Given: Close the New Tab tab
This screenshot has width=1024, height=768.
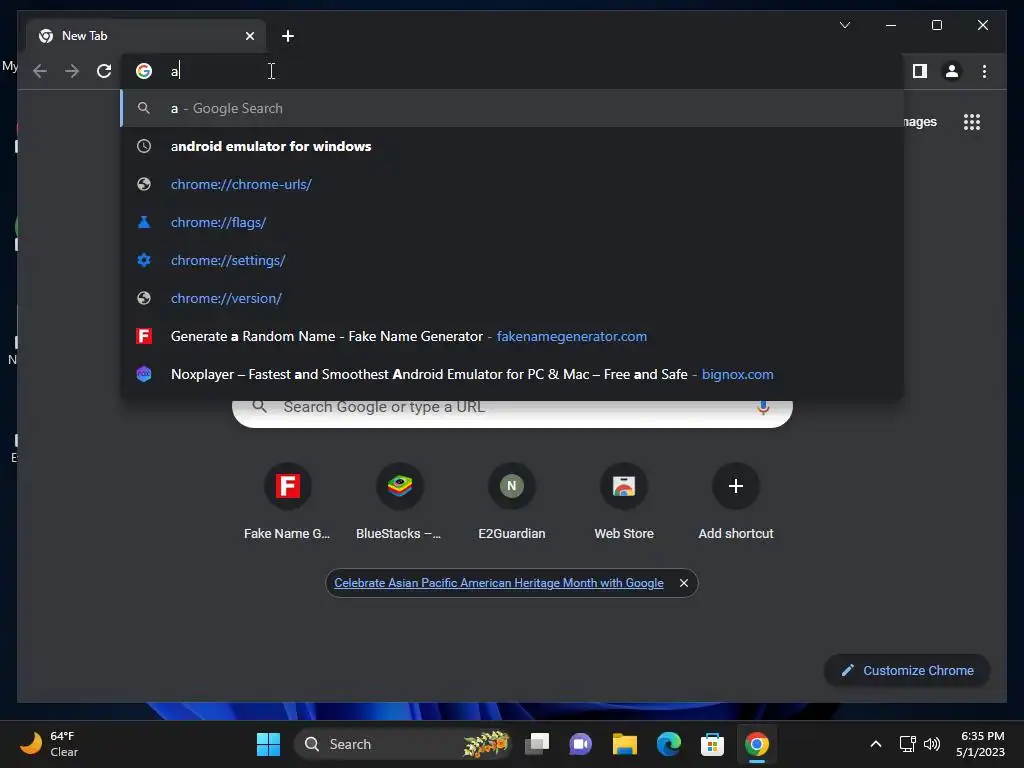Looking at the screenshot, I should (249, 36).
